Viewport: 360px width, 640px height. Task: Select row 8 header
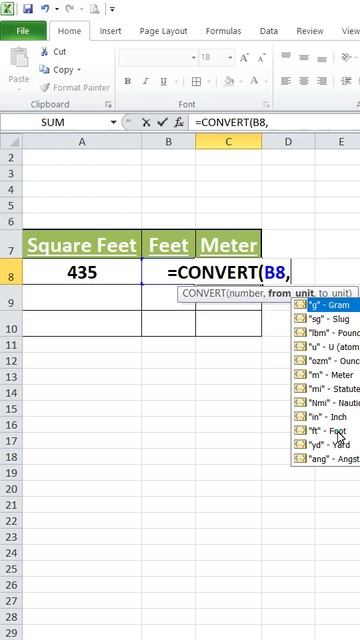coord(11,272)
